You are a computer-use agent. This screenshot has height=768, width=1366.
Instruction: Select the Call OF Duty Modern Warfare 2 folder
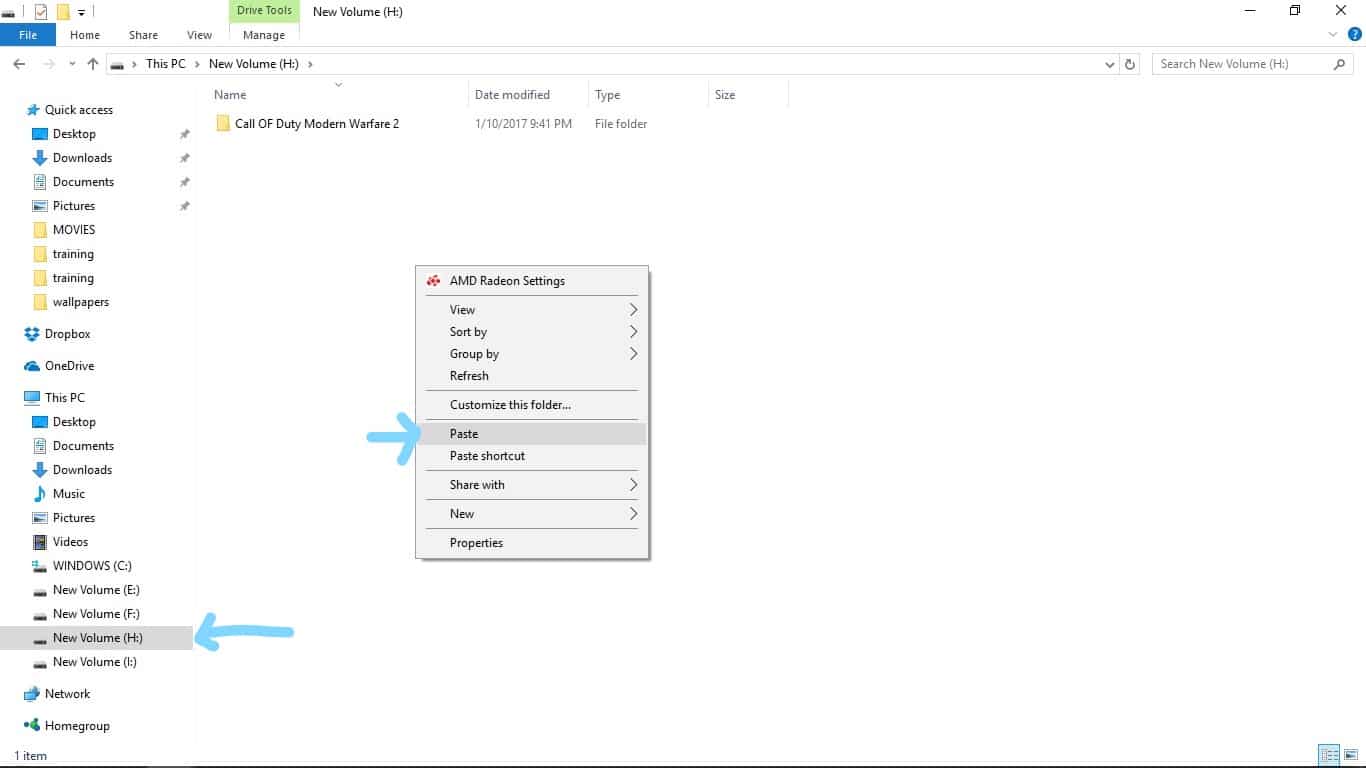317,124
